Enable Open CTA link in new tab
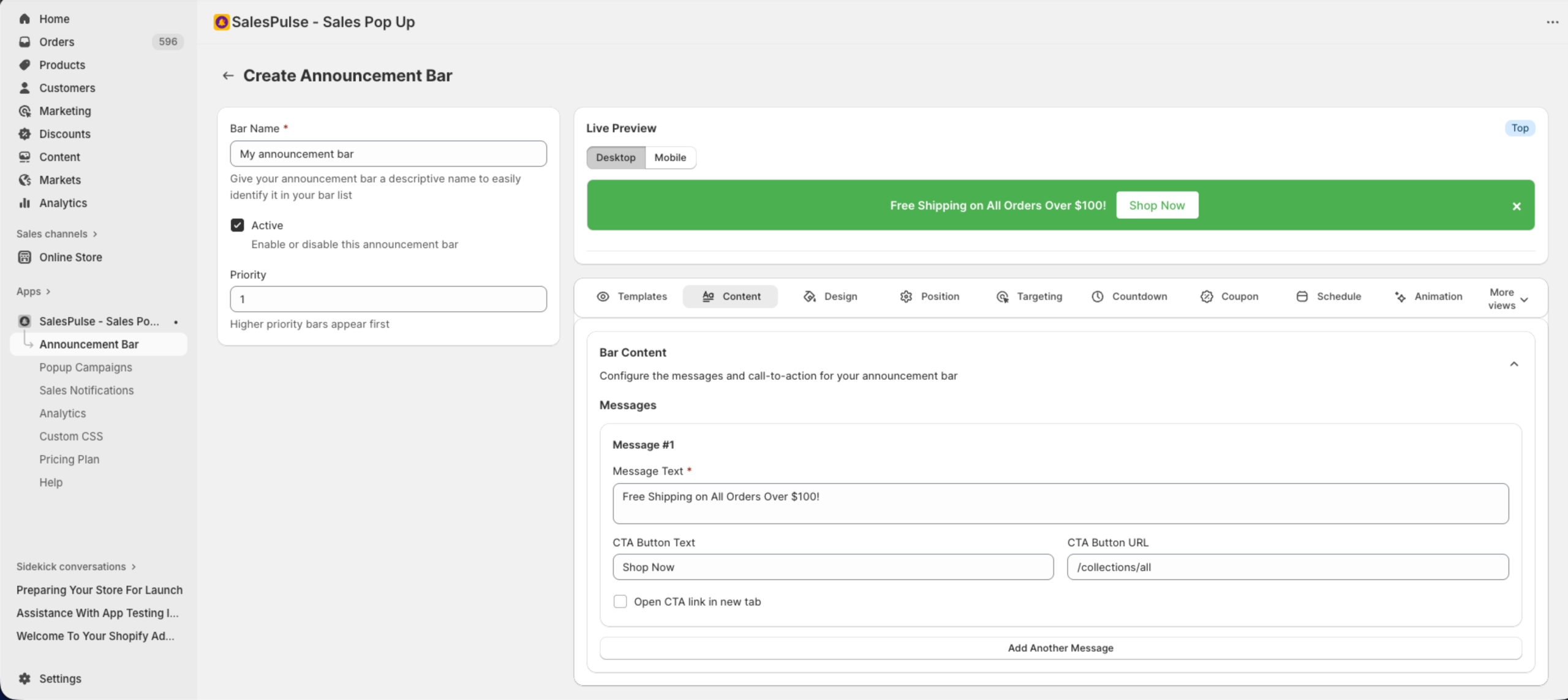This screenshot has height=700, width=1568. [x=620, y=601]
